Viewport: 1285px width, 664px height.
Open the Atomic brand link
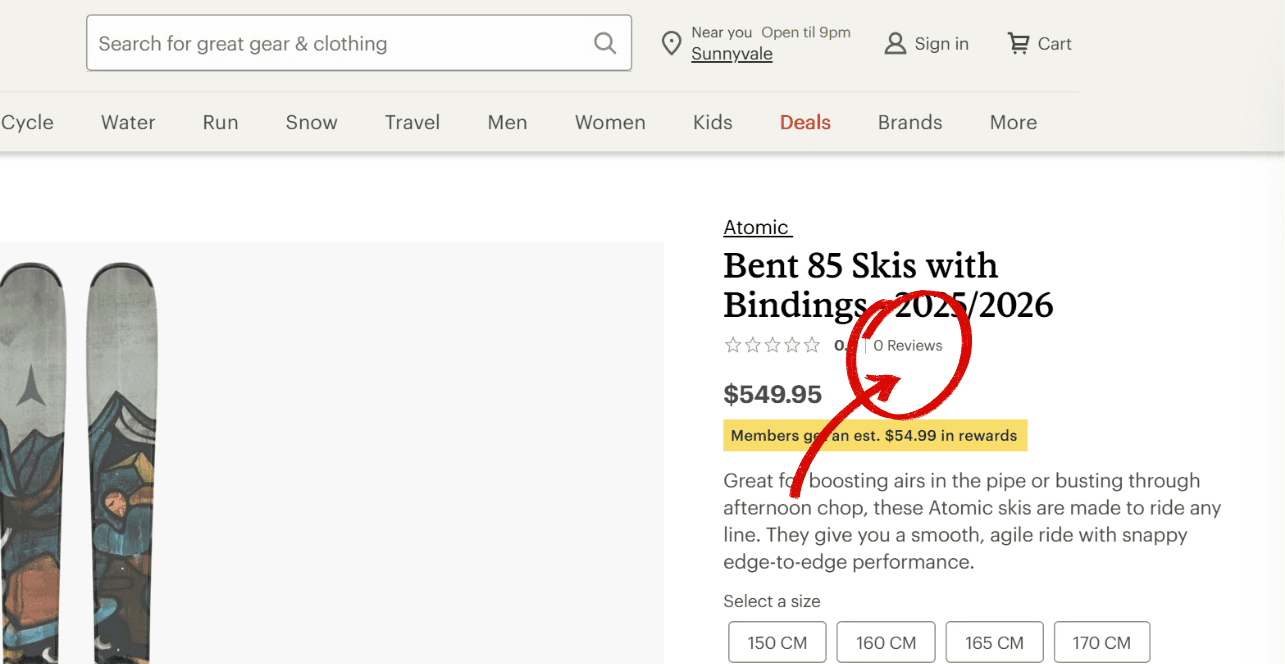click(x=756, y=227)
